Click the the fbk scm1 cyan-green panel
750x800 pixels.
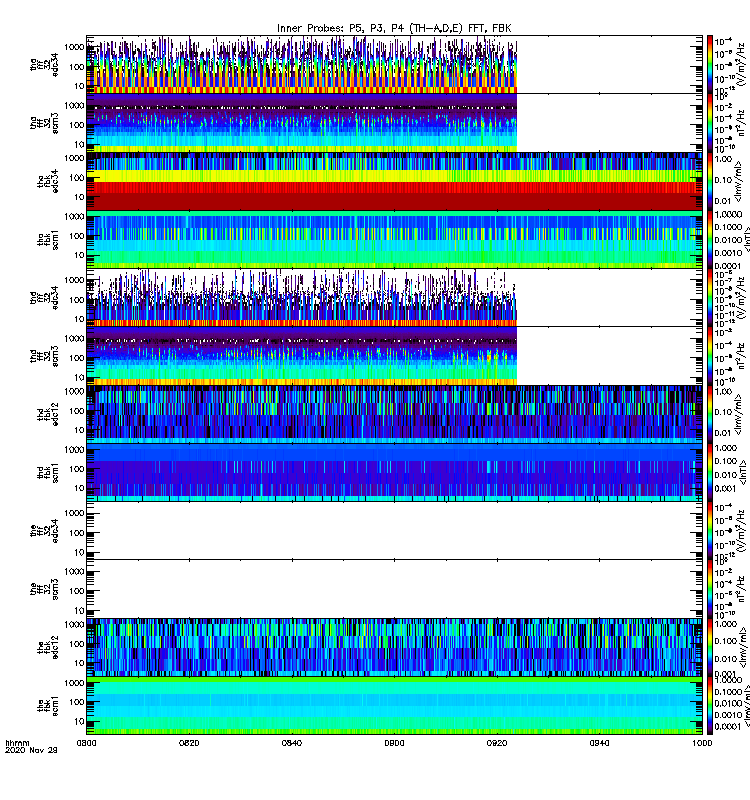click(394, 706)
